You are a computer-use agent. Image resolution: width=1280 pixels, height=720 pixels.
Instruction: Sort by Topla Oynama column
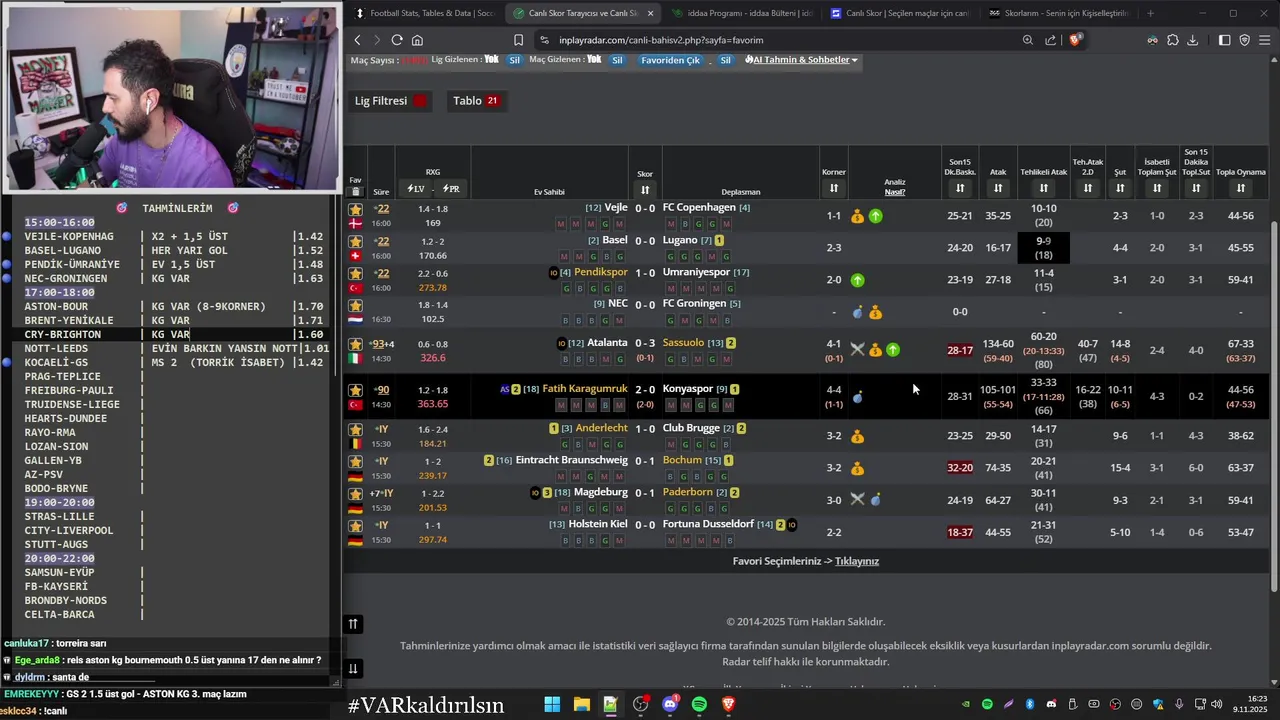[x=1240, y=188]
